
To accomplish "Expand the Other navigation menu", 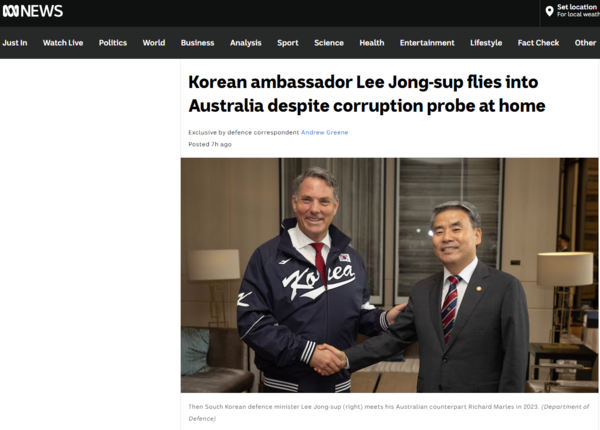I will 585,43.
